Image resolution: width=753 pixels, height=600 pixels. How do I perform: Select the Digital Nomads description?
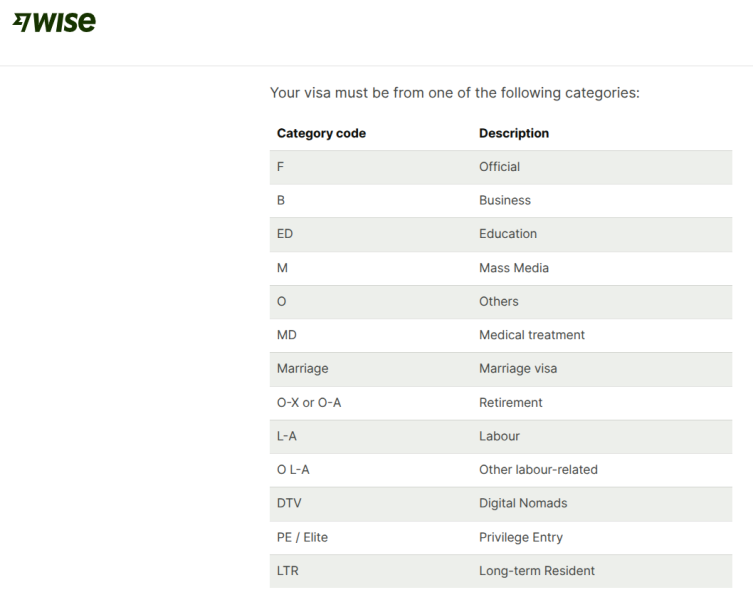coord(523,503)
